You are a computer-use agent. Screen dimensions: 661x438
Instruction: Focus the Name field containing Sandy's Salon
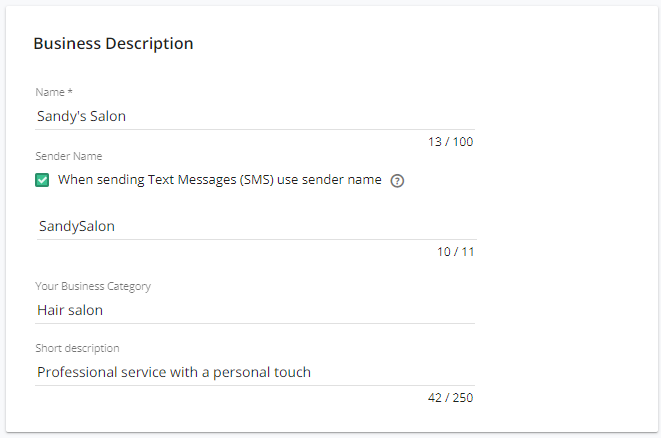pyautogui.click(x=255, y=116)
